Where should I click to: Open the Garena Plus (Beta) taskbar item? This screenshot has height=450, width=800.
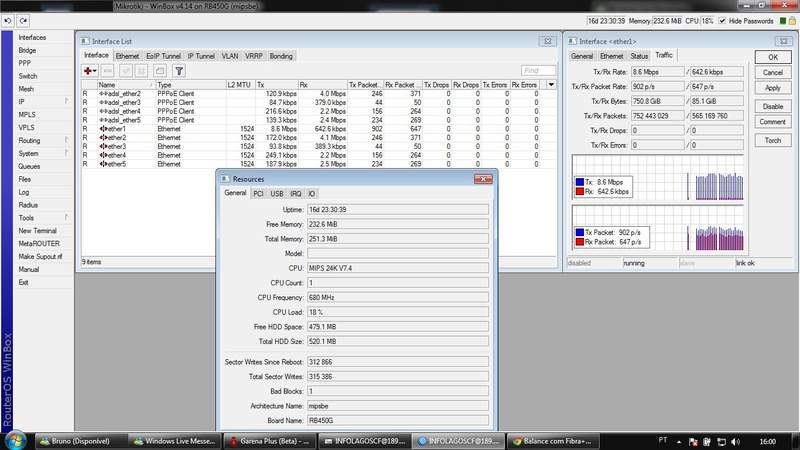click(x=269, y=441)
